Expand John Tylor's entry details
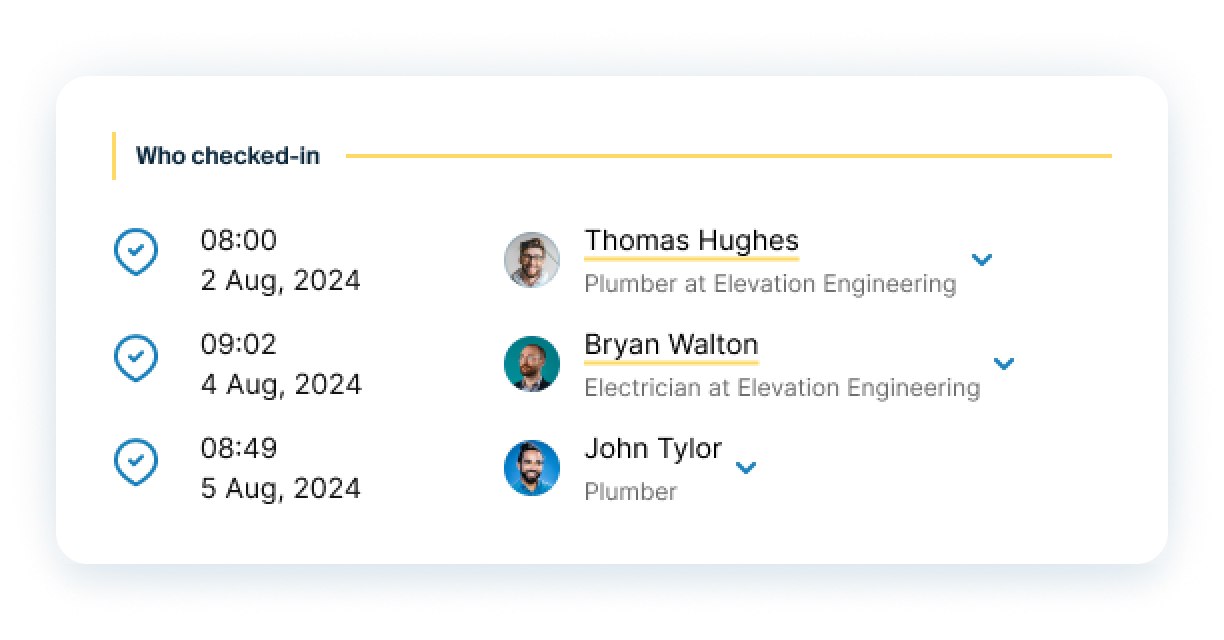 [746, 467]
